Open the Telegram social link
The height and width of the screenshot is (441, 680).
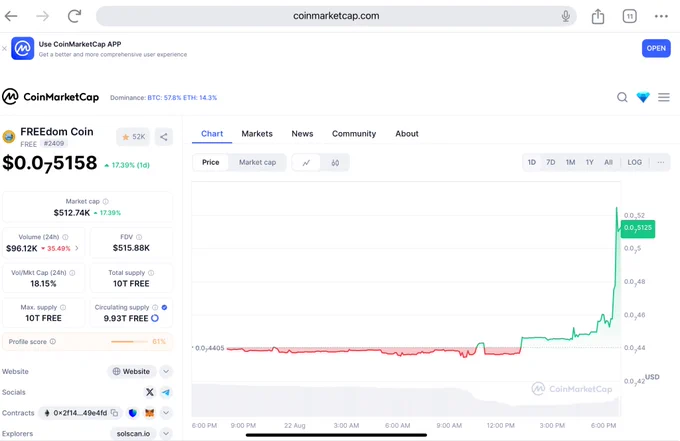(x=166, y=392)
